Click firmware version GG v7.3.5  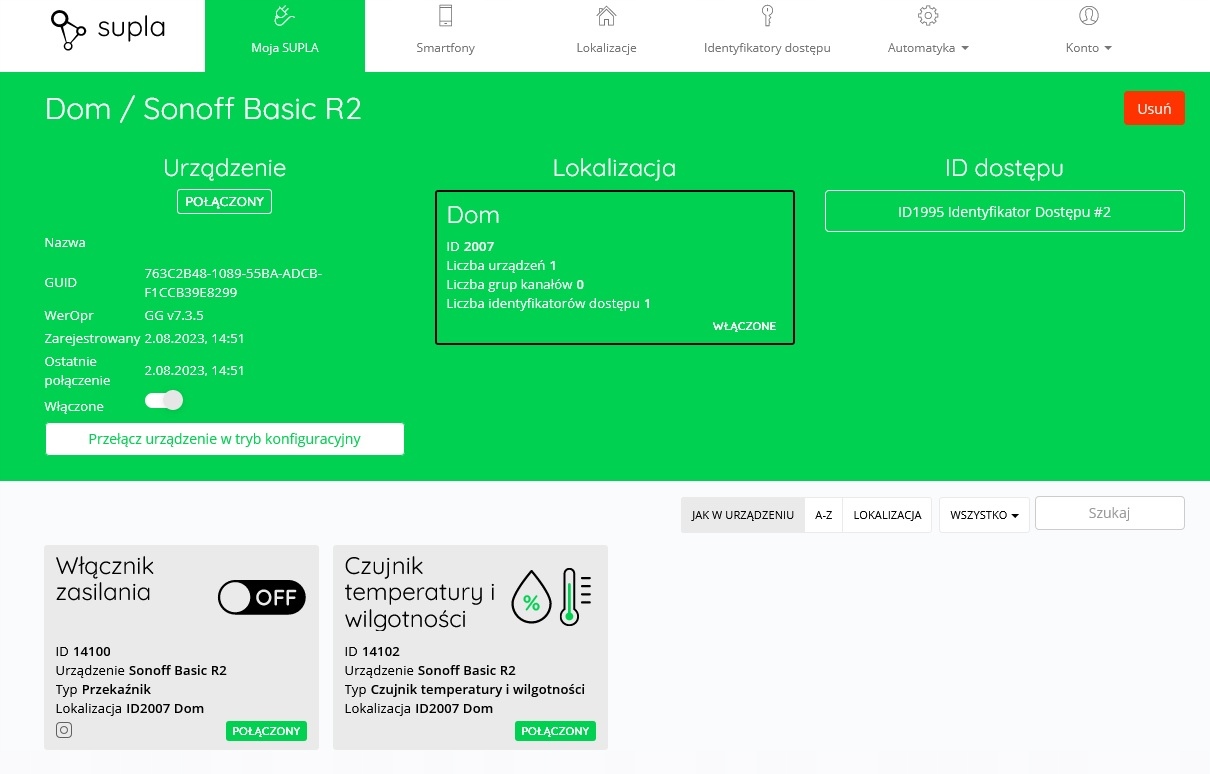tap(174, 315)
